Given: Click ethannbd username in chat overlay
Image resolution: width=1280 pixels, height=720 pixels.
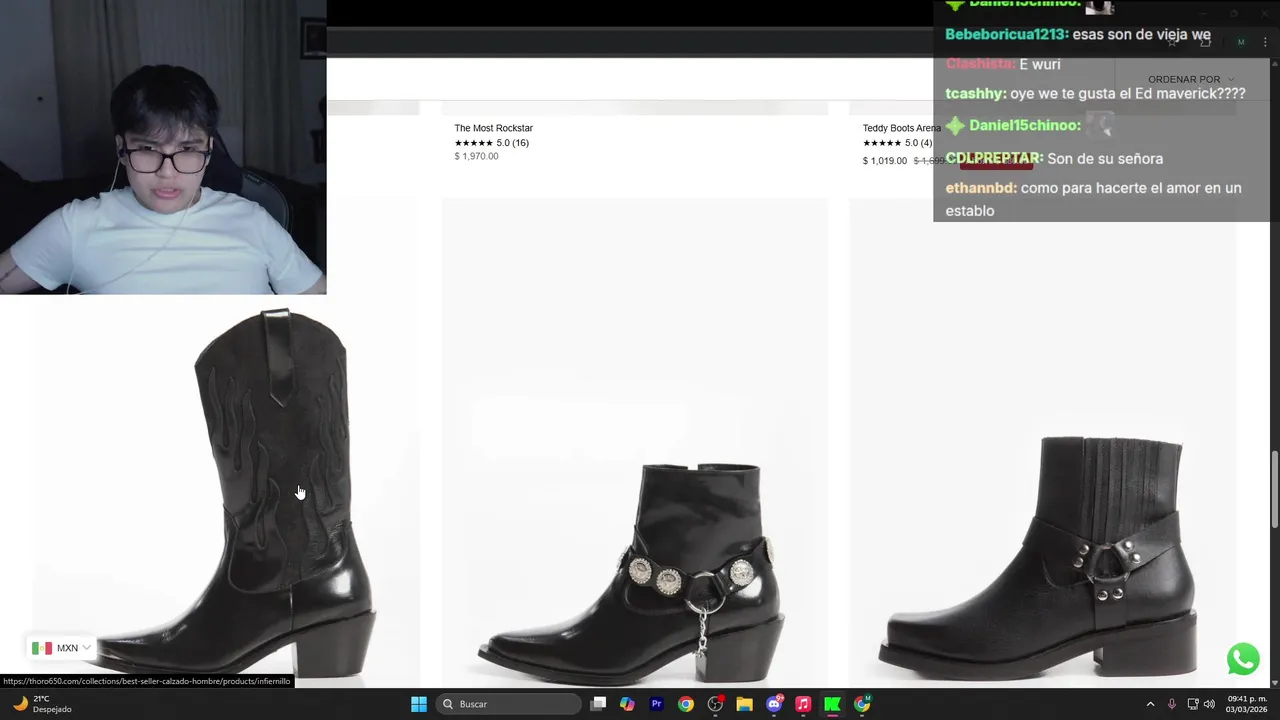Looking at the screenshot, I should coord(981,188).
